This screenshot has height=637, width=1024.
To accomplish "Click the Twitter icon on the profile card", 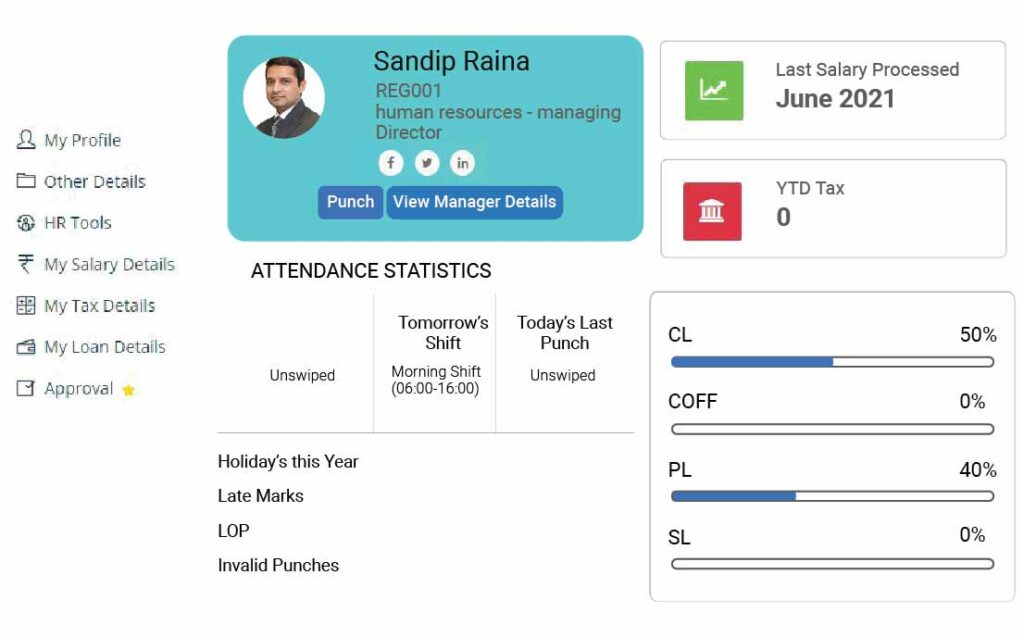I will [x=426, y=162].
